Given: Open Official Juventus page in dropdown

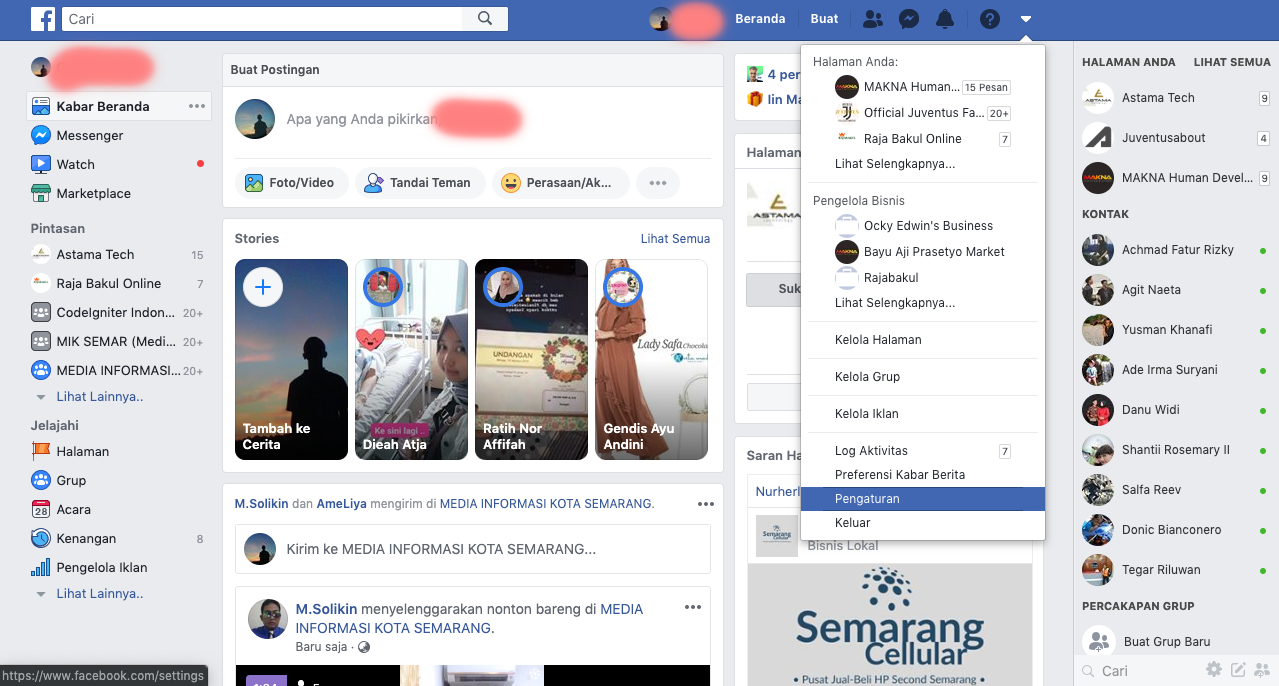Looking at the screenshot, I should pos(923,113).
